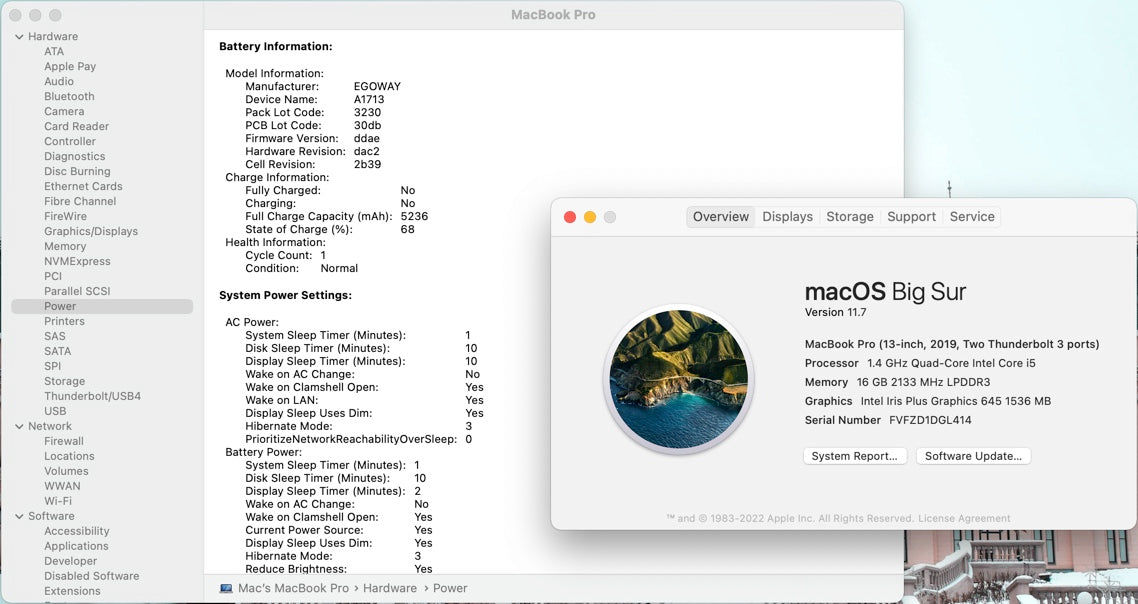
Task: Open Applications under Software
Action: [76, 546]
